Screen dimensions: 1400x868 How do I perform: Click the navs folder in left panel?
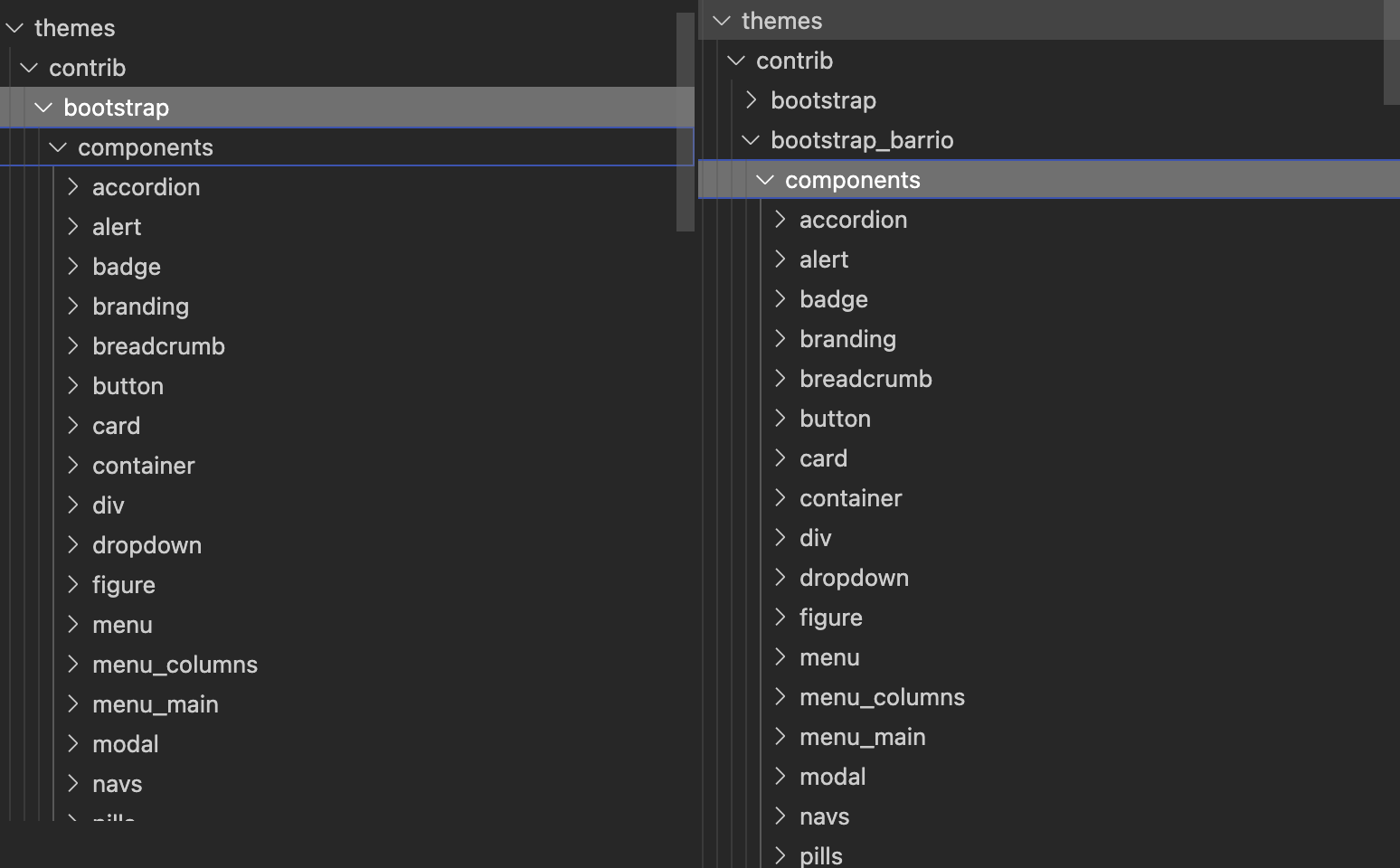pyautogui.click(x=117, y=784)
